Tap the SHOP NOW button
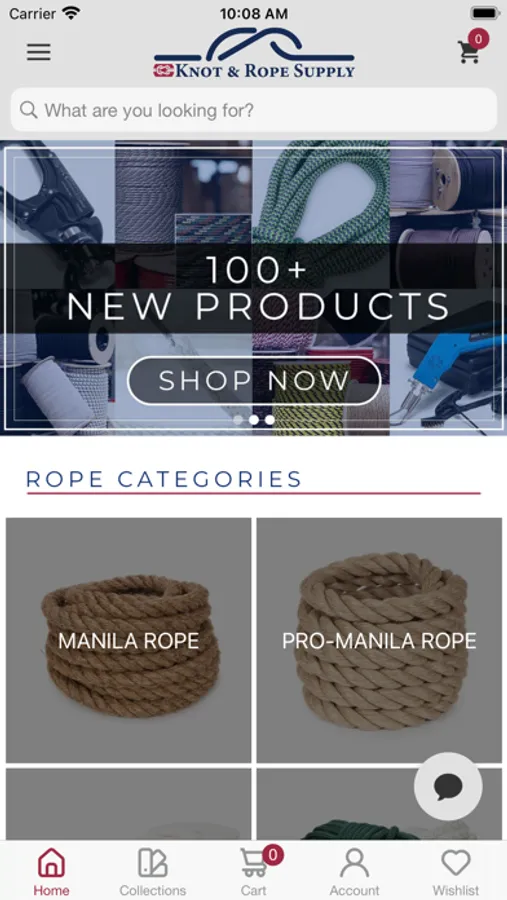507x900 pixels. 254,381
